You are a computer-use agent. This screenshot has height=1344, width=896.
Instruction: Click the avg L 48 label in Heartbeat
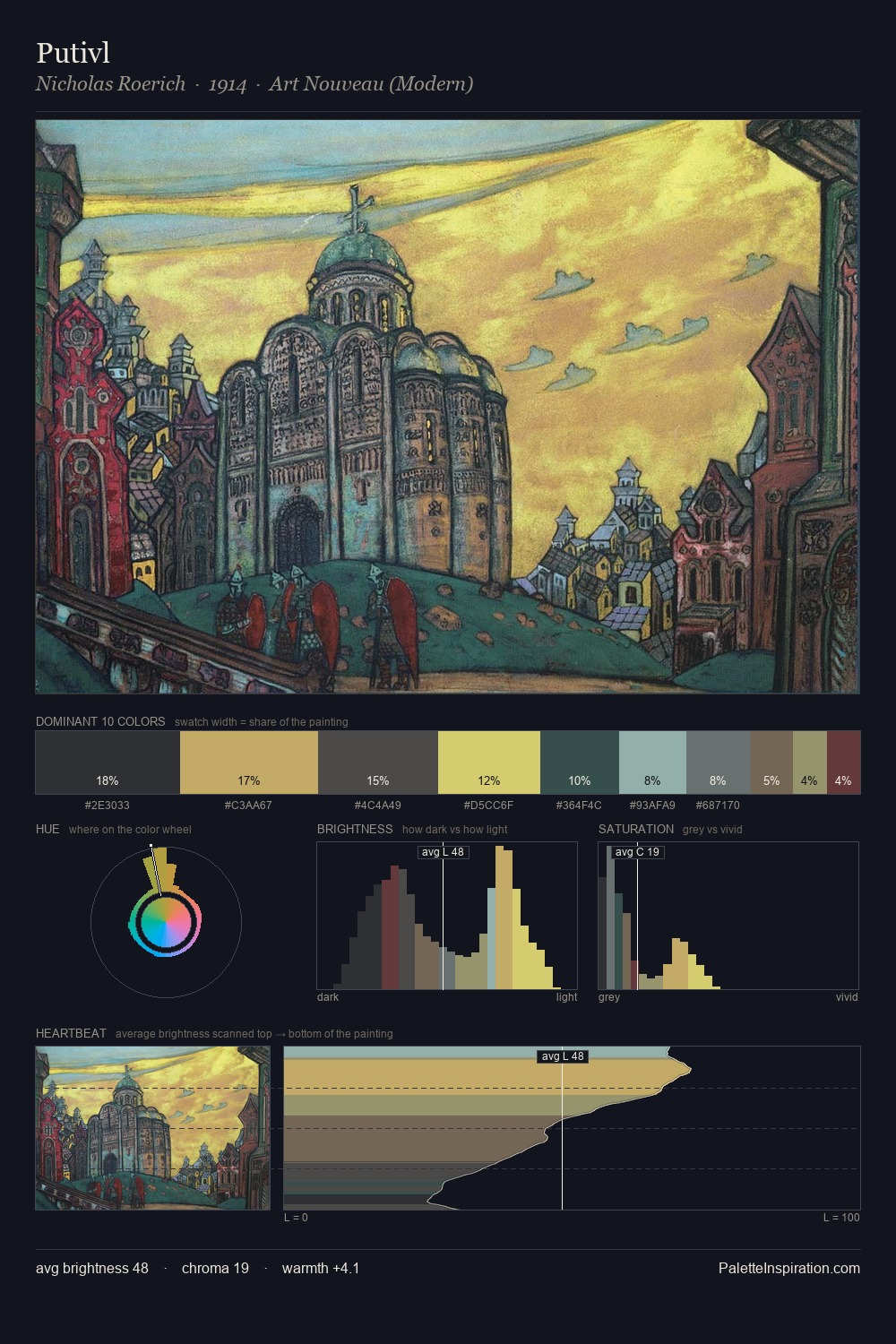point(563,1056)
